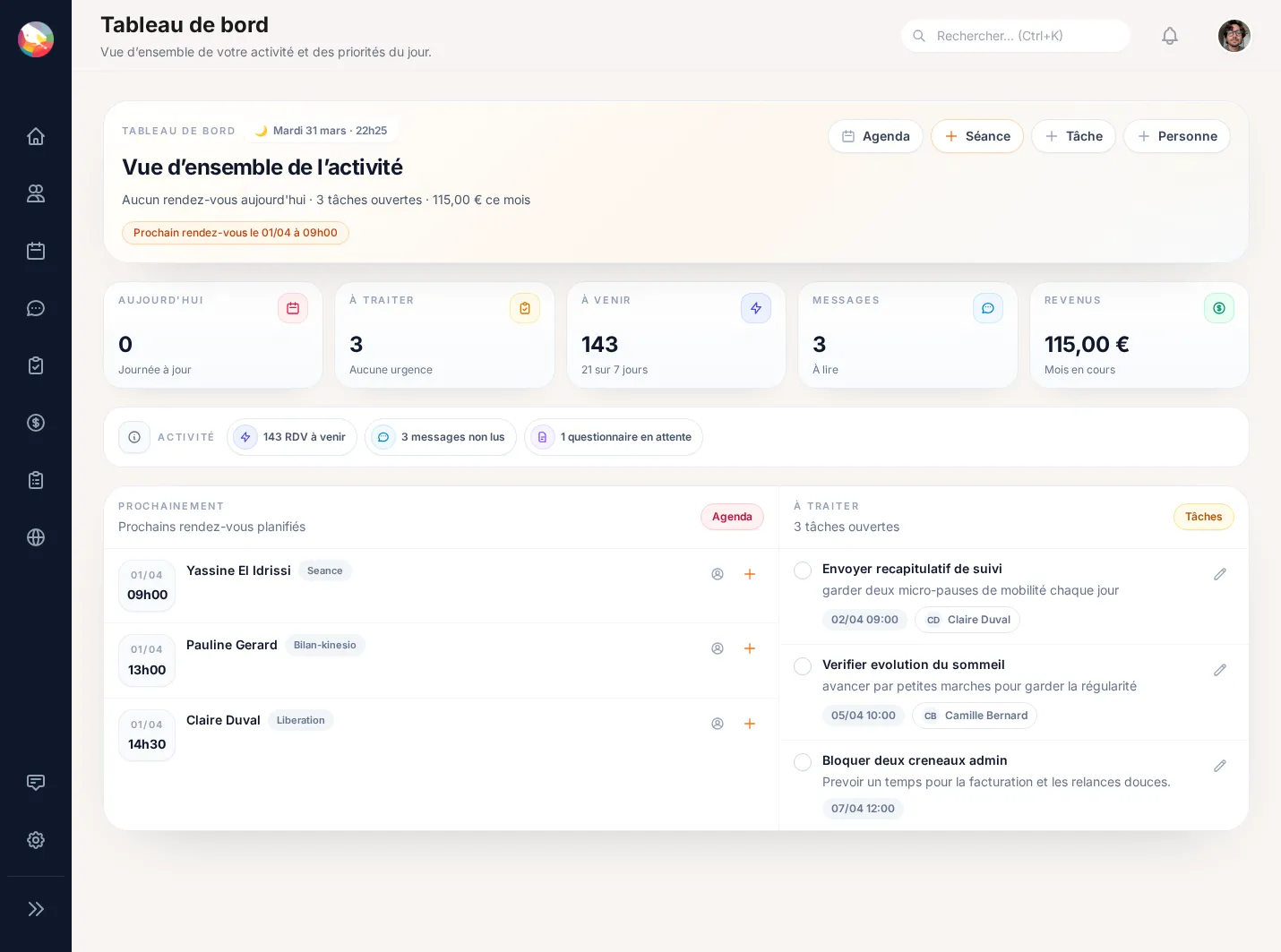Open the À venir 143 stat card

click(x=676, y=335)
